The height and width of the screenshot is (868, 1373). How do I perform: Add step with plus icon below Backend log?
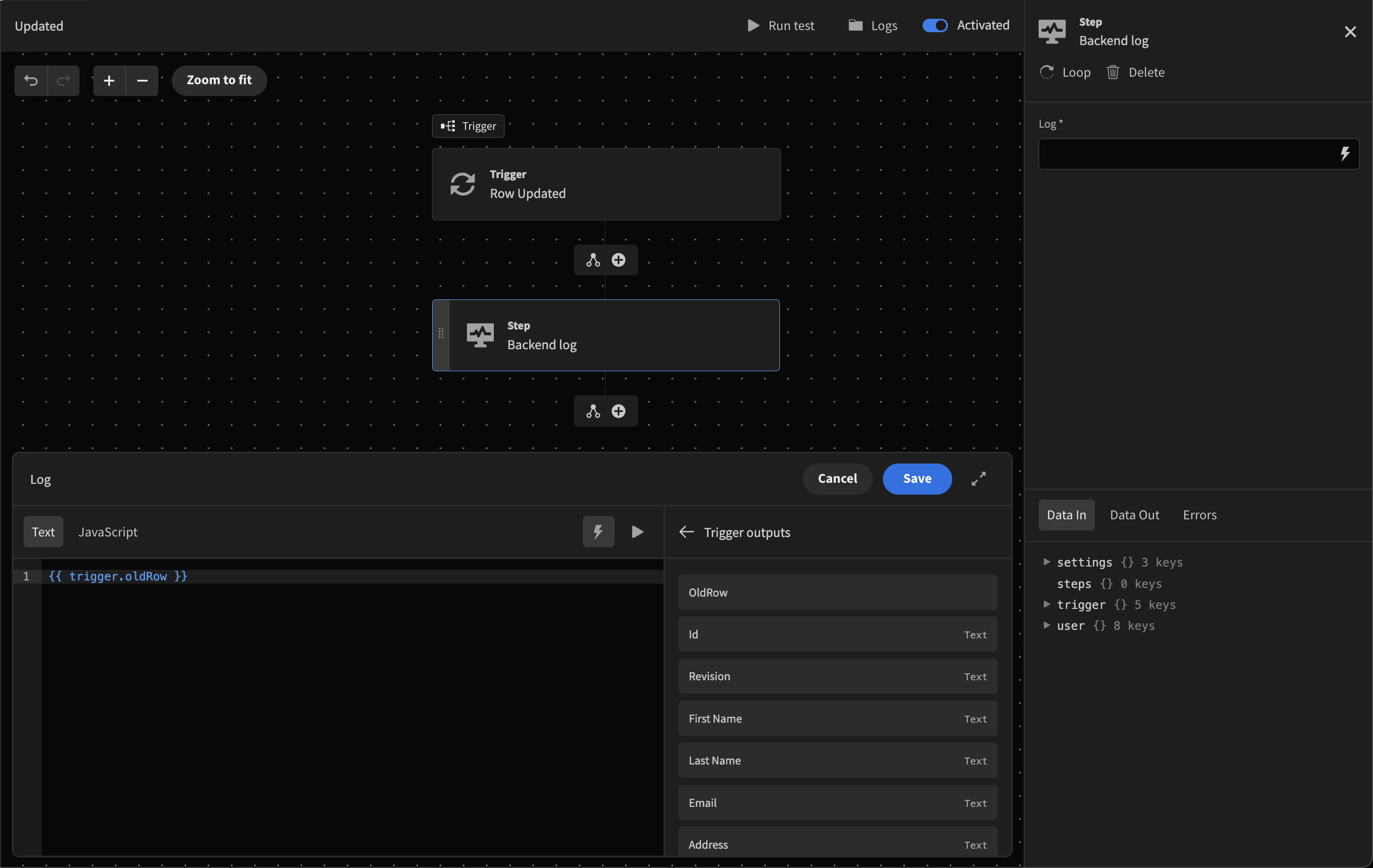pos(618,411)
